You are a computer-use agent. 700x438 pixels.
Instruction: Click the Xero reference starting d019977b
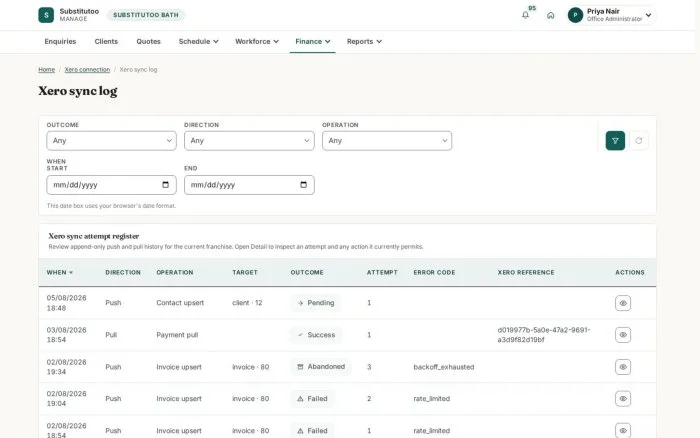544,335
